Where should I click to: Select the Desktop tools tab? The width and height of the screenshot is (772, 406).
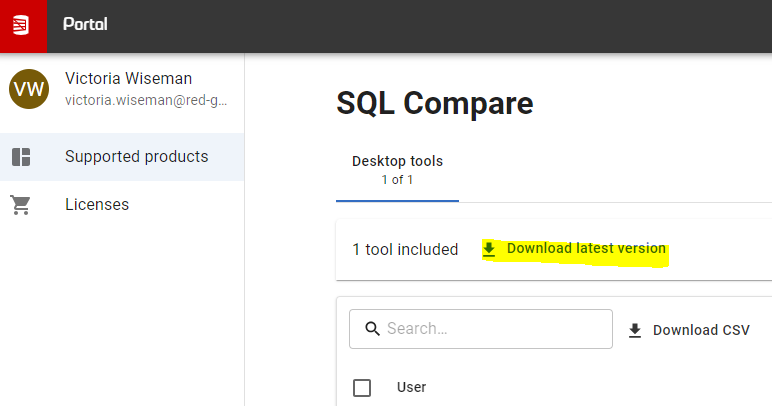click(x=397, y=170)
